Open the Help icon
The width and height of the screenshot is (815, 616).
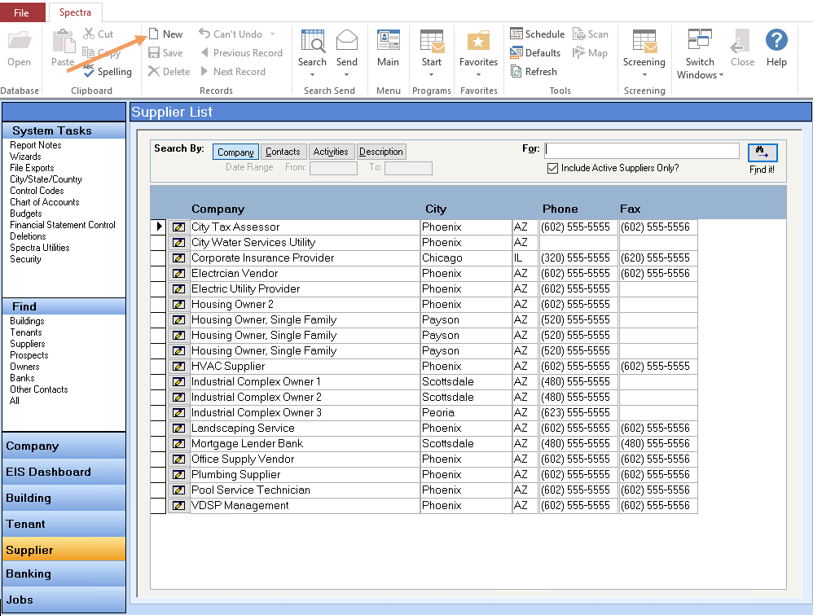click(777, 40)
